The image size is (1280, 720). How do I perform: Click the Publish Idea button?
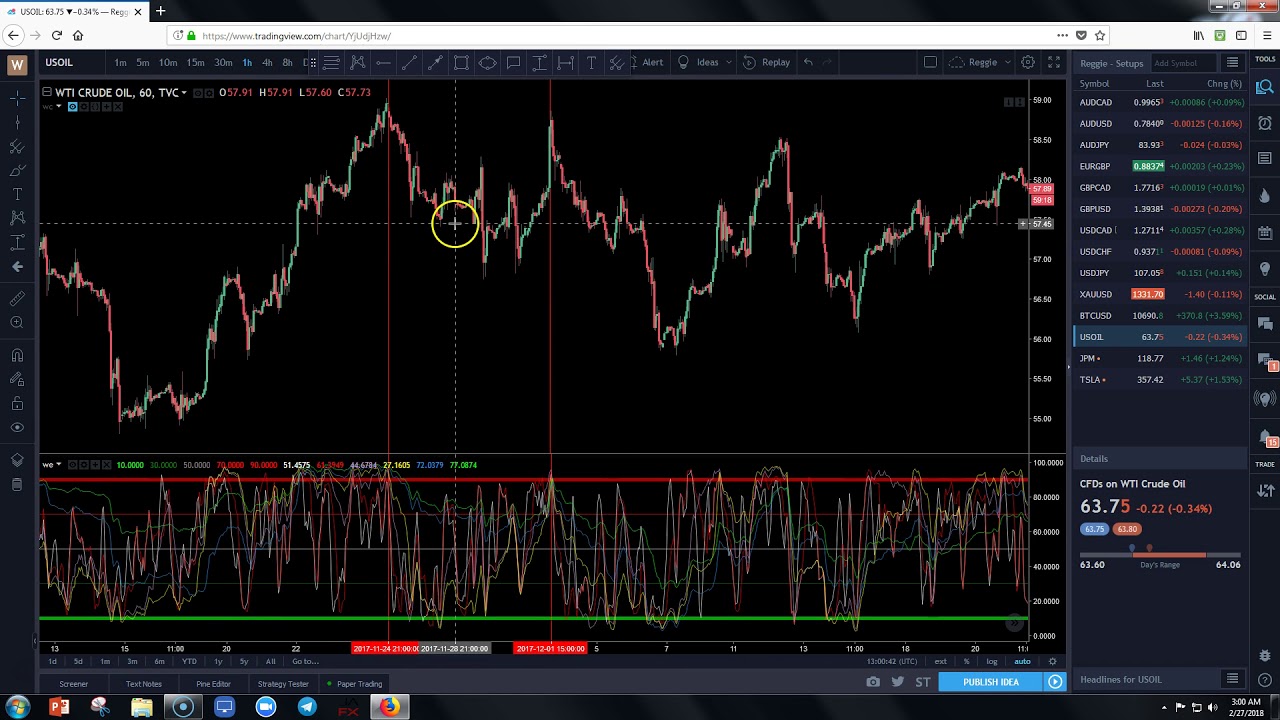pyautogui.click(x=991, y=682)
